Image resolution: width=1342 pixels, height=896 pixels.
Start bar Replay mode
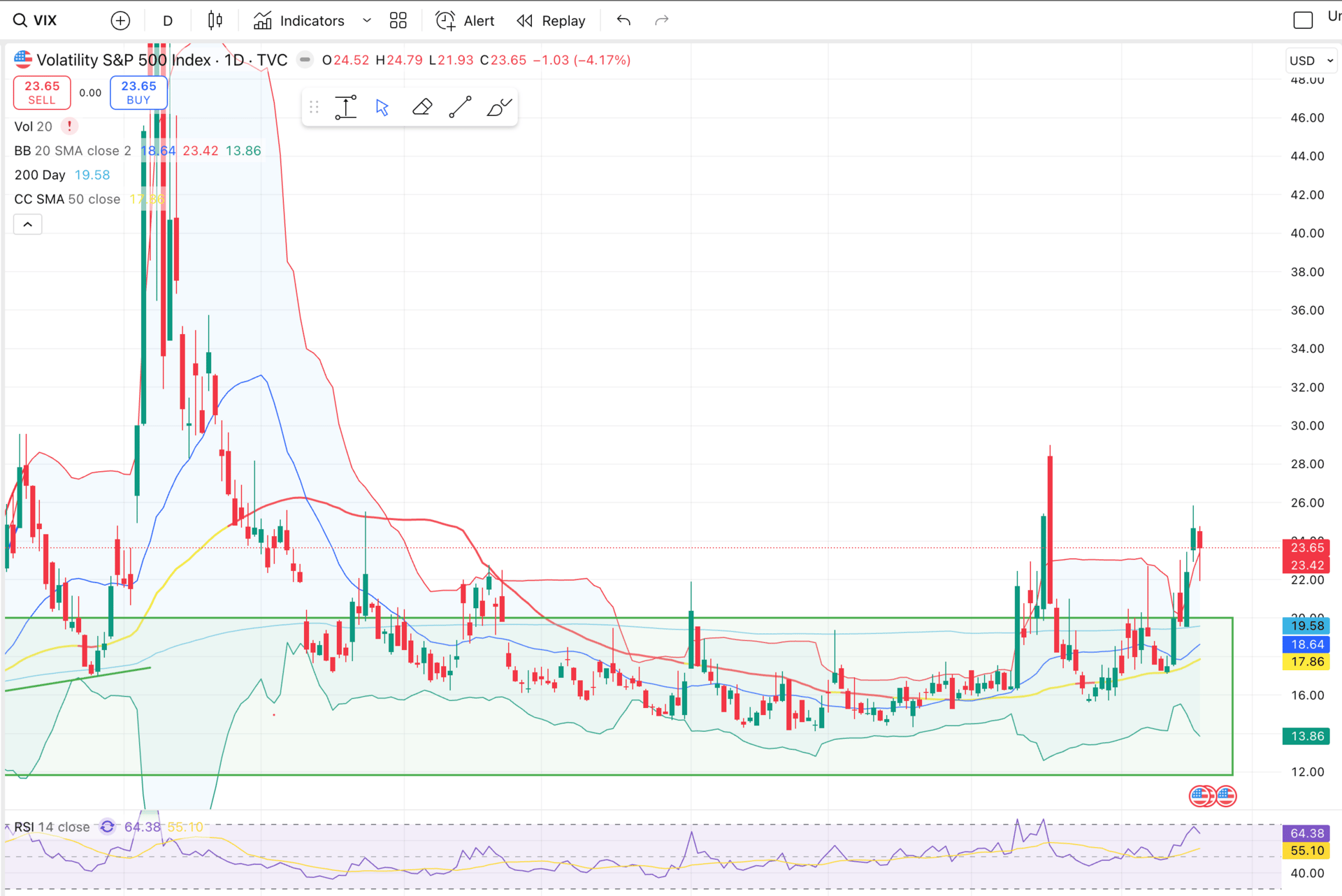click(551, 21)
